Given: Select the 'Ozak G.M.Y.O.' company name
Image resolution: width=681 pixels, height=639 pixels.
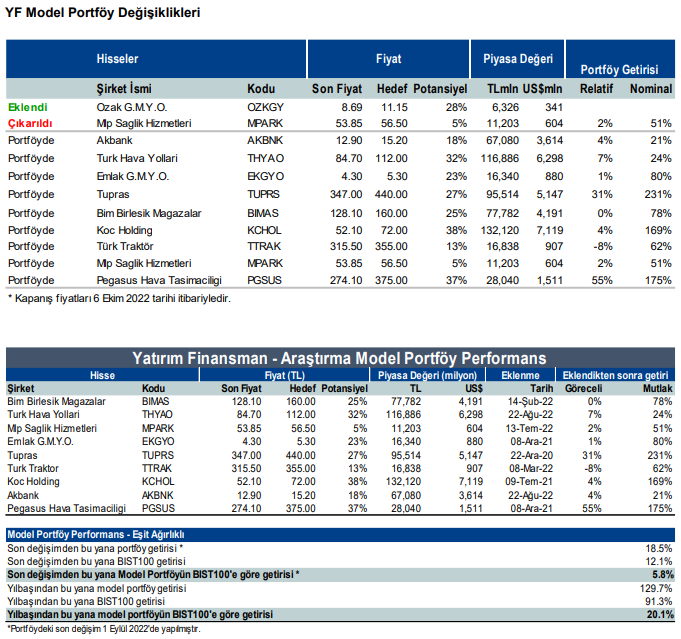Looking at the screenshot, I should pos(132,107).
